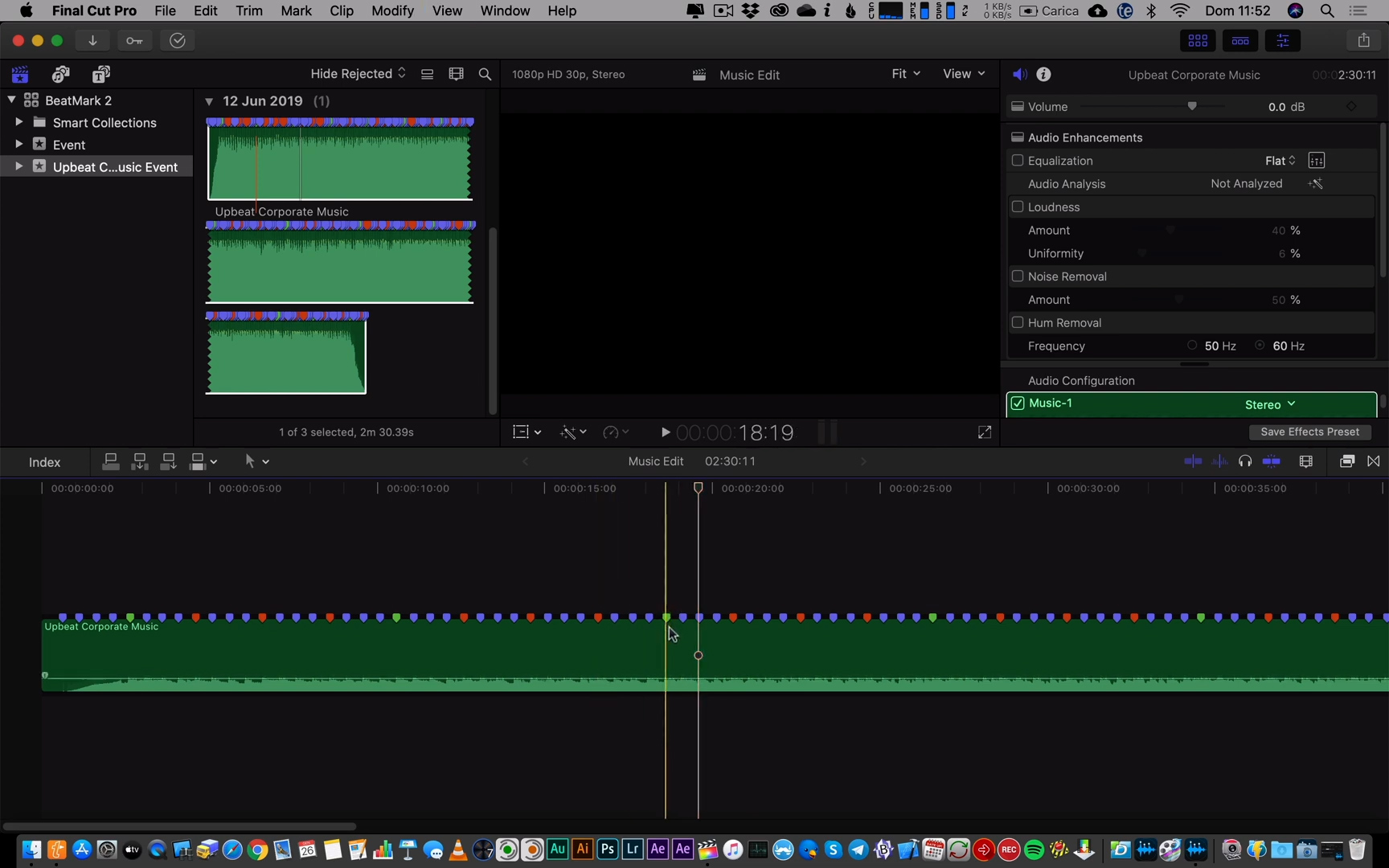1389x868 pixels.
Task: Open the Stereo channel dropdown
Action: pyautogui.click(x=1270, y=404)
